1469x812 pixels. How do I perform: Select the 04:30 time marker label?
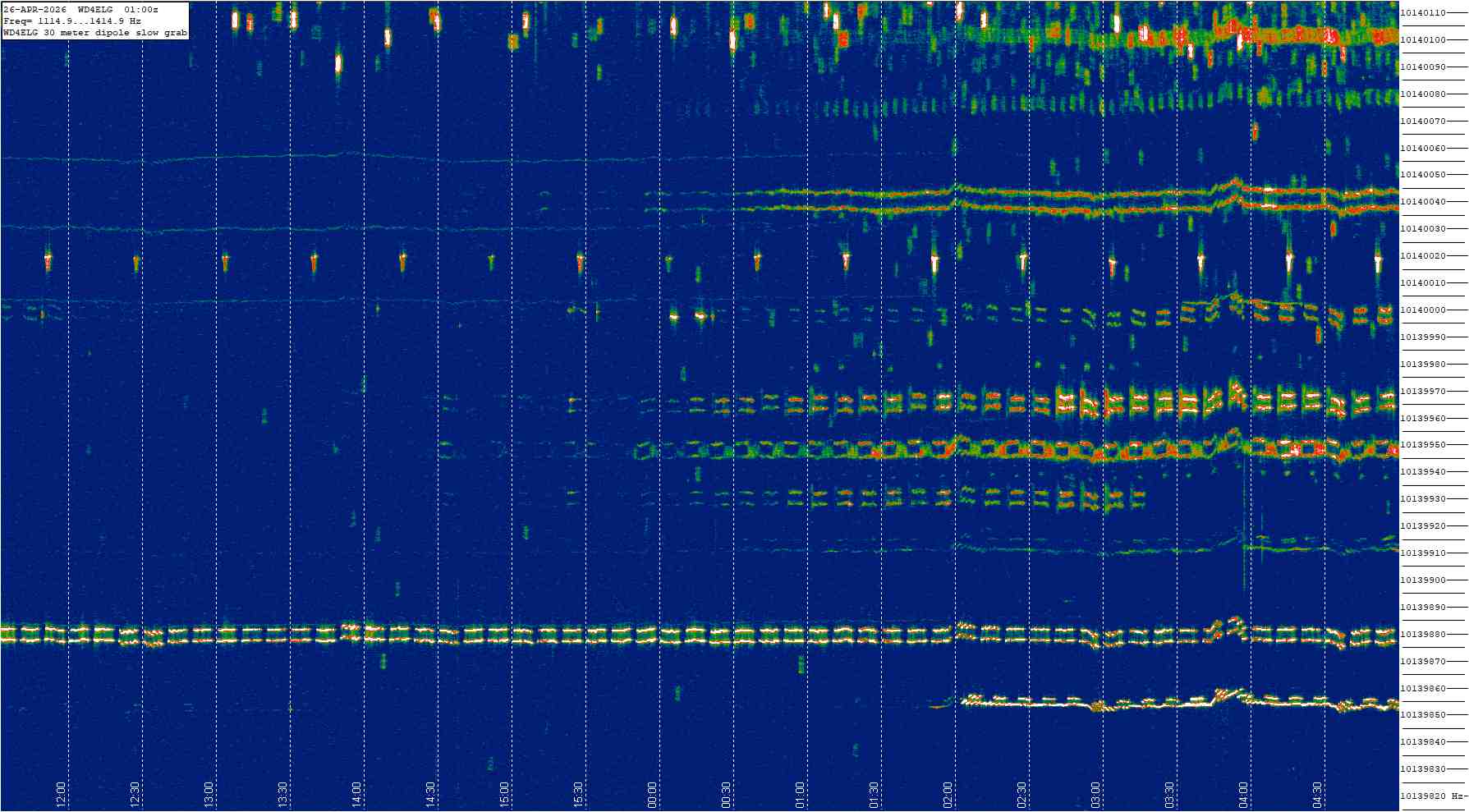(1317, 794)
